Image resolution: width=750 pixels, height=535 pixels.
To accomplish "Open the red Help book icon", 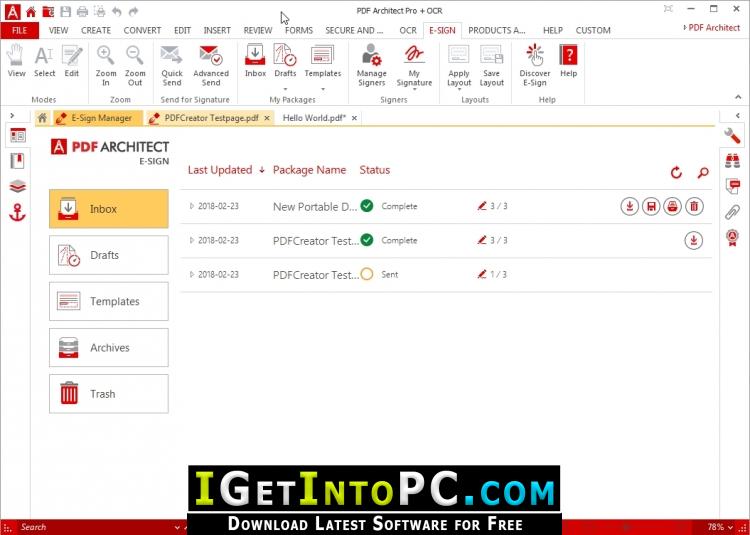I will click(568, 61).
